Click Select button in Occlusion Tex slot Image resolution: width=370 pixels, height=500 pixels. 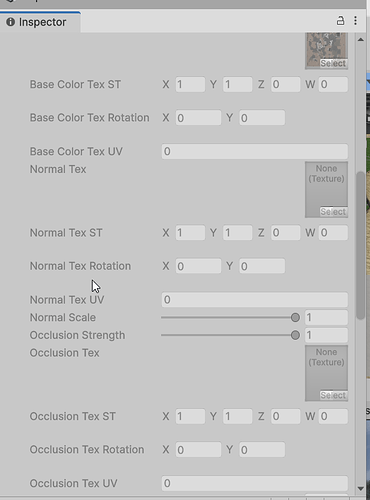[x=333, y=395]
